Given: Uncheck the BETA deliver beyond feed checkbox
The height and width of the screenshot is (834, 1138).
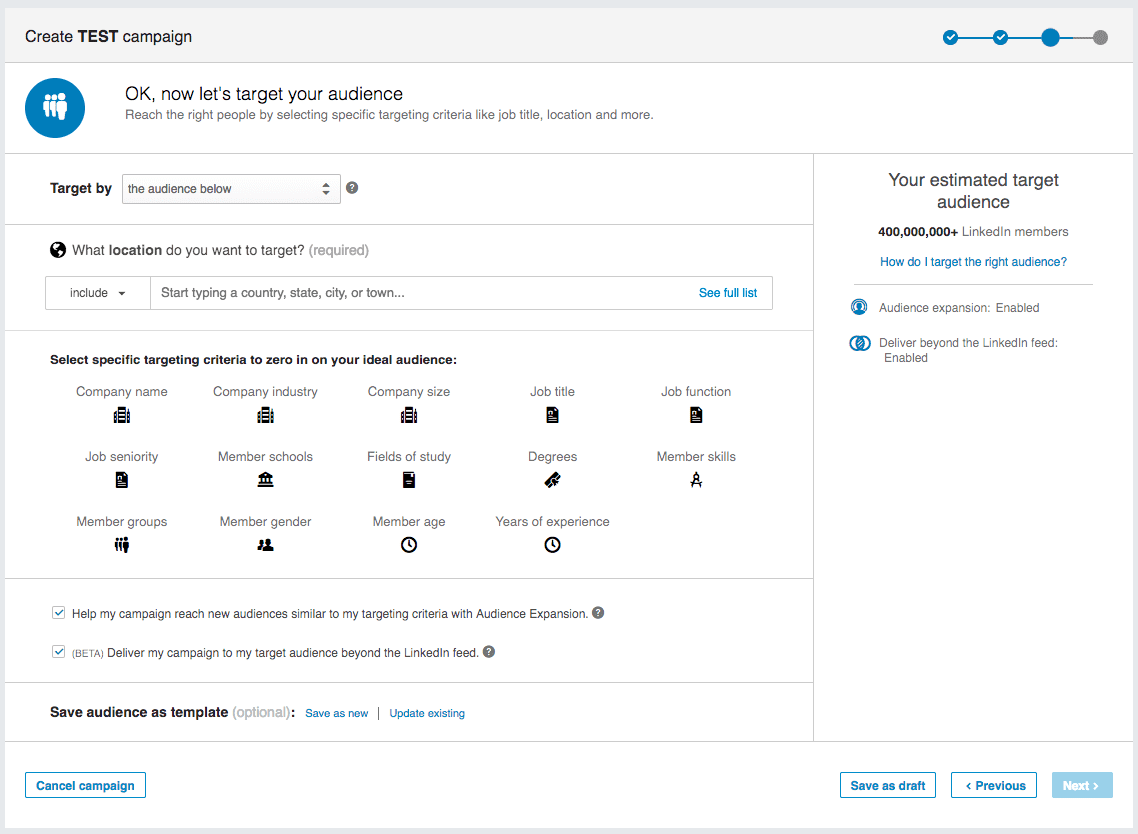Looking at the screenshot, I should pos(59,652).
